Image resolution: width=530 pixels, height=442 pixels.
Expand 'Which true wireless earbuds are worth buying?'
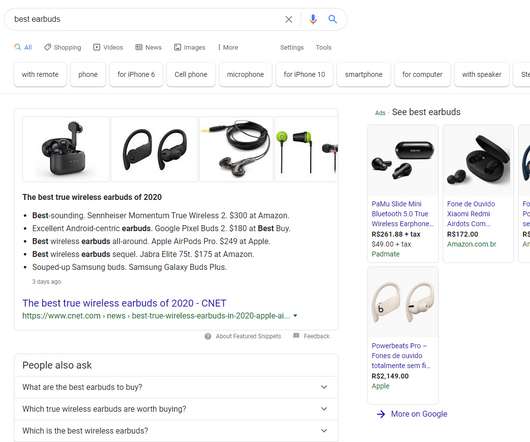coord(176,409)
